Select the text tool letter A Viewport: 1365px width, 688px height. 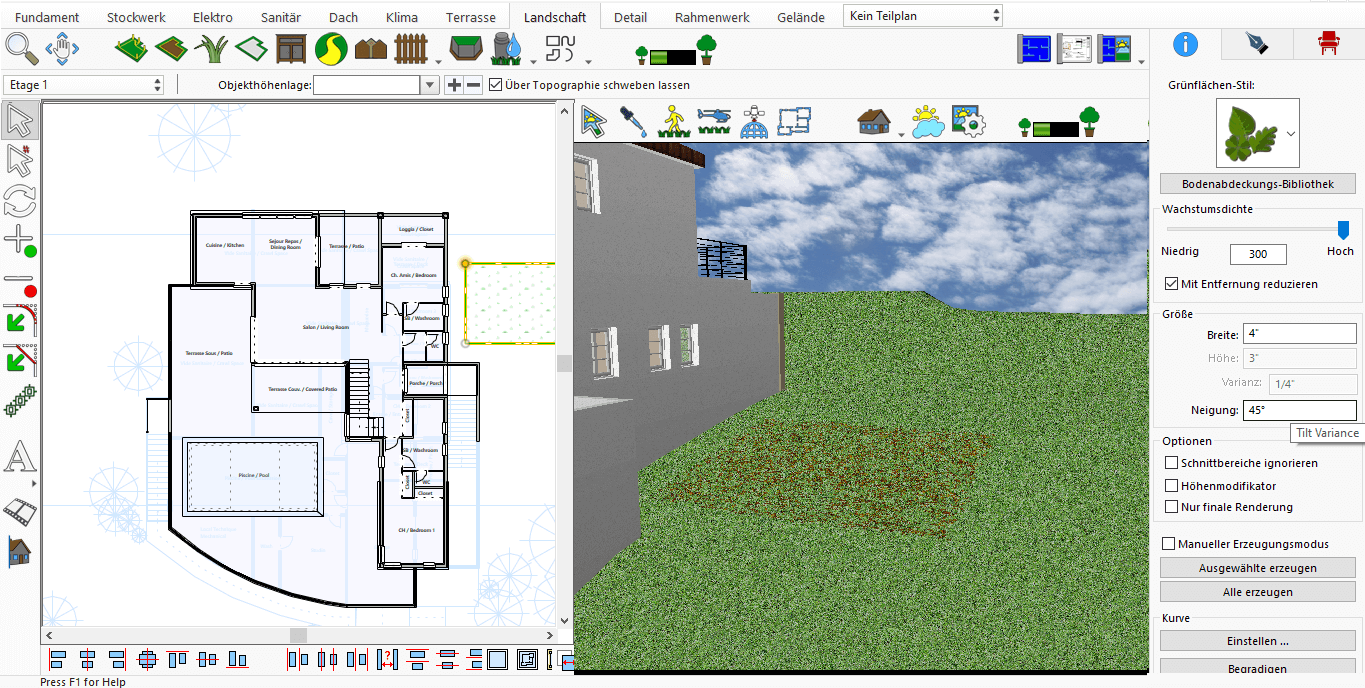(19, 459)
